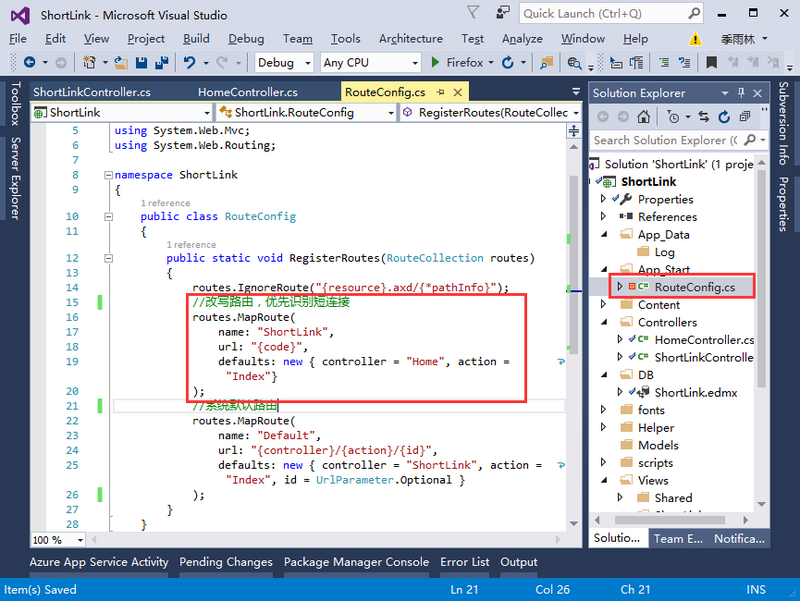Close the RouteConfig.cs tab
Viewport: 800px width, 601px height.
click(x=458, y=92)
